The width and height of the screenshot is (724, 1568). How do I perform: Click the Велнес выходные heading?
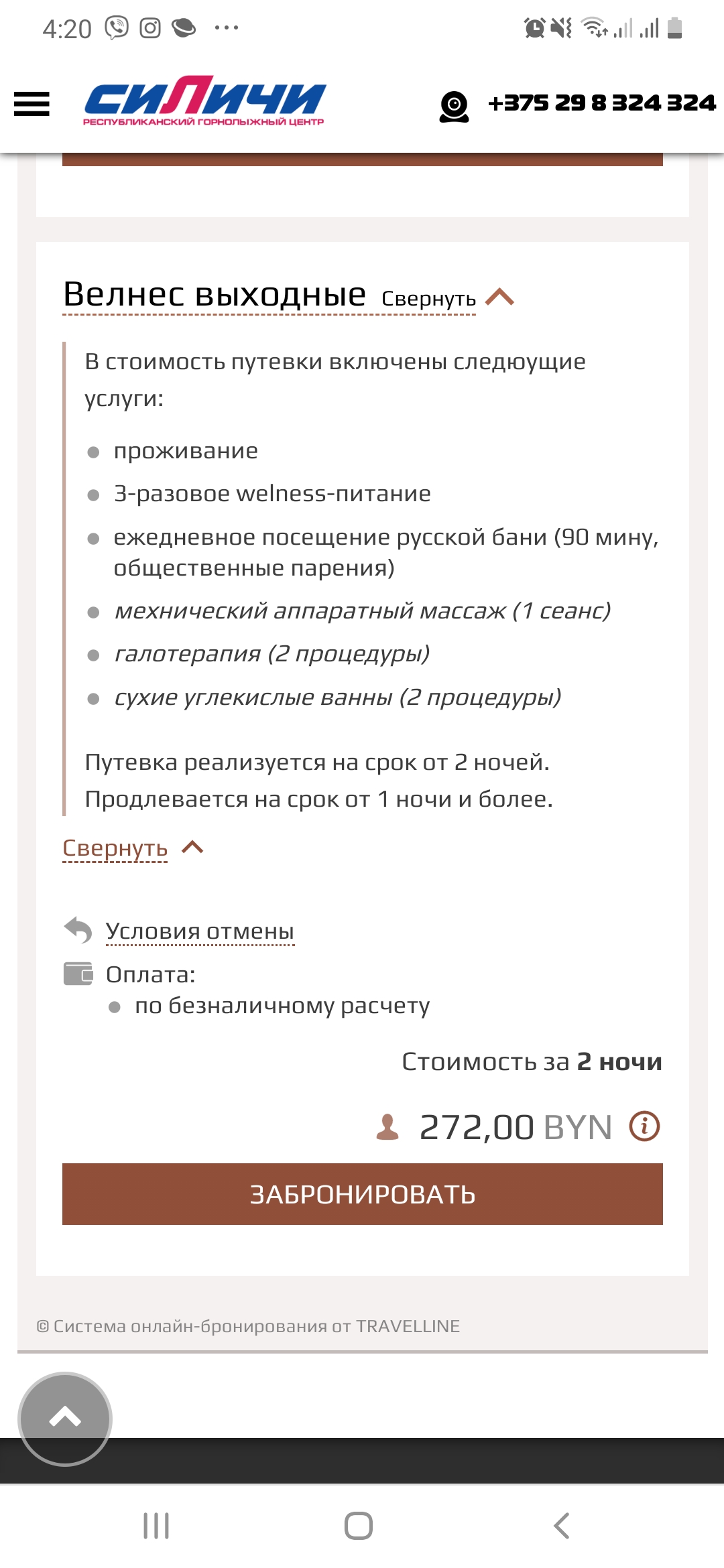coord(215,294)
